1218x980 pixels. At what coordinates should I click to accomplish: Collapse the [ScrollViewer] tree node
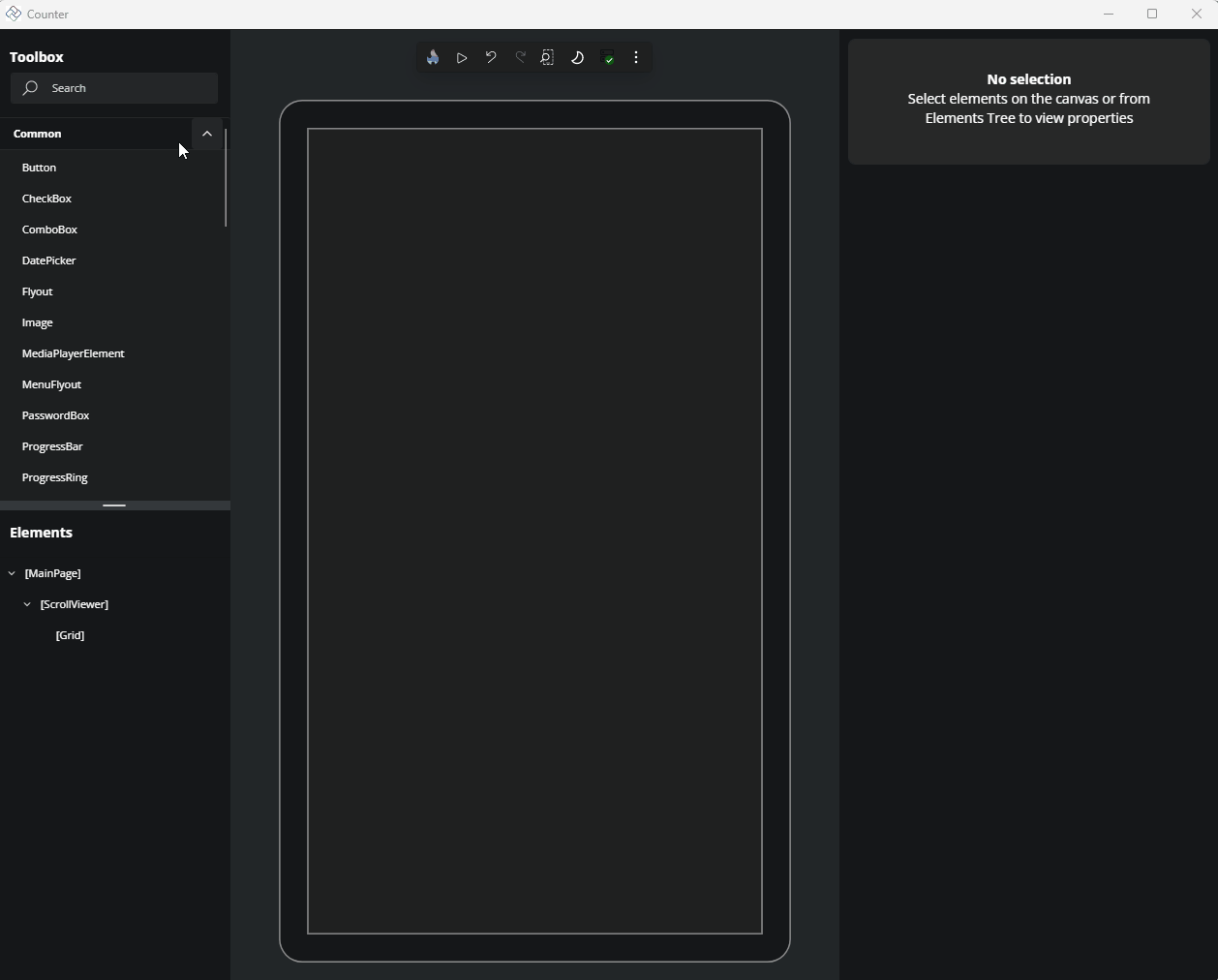[27, 604]
